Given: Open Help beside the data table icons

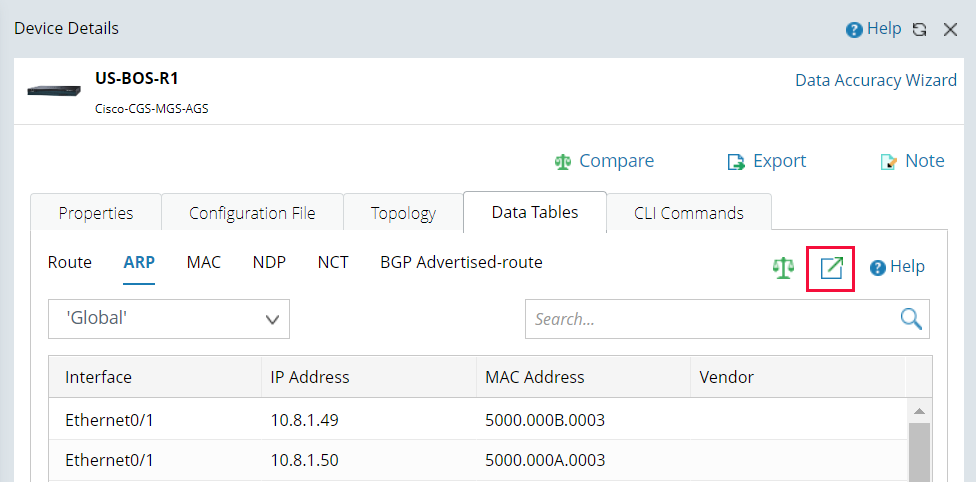Looking at the screenshot, I should [x=897, y=267].
